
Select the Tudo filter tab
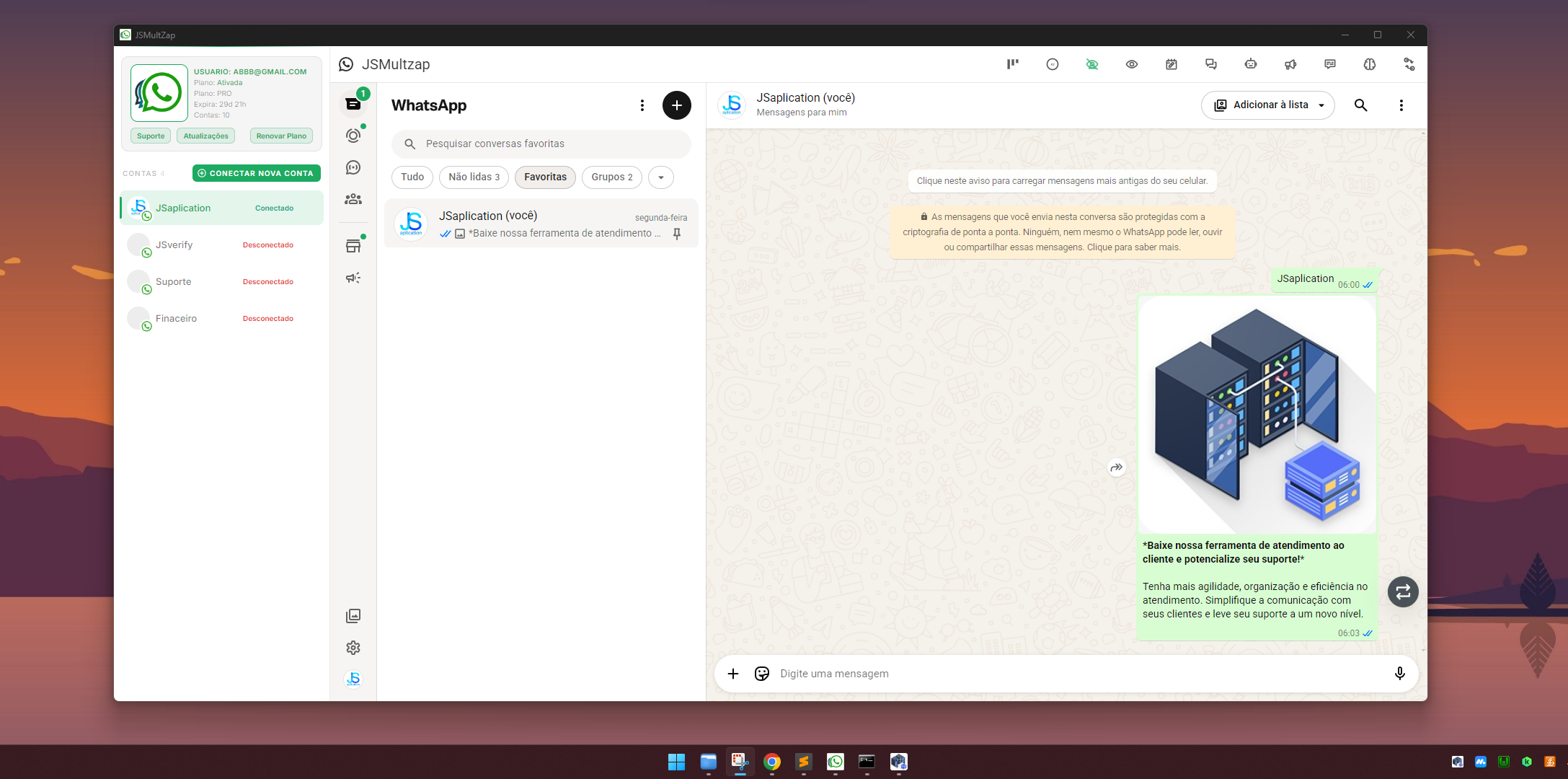[x=412, y=177]
